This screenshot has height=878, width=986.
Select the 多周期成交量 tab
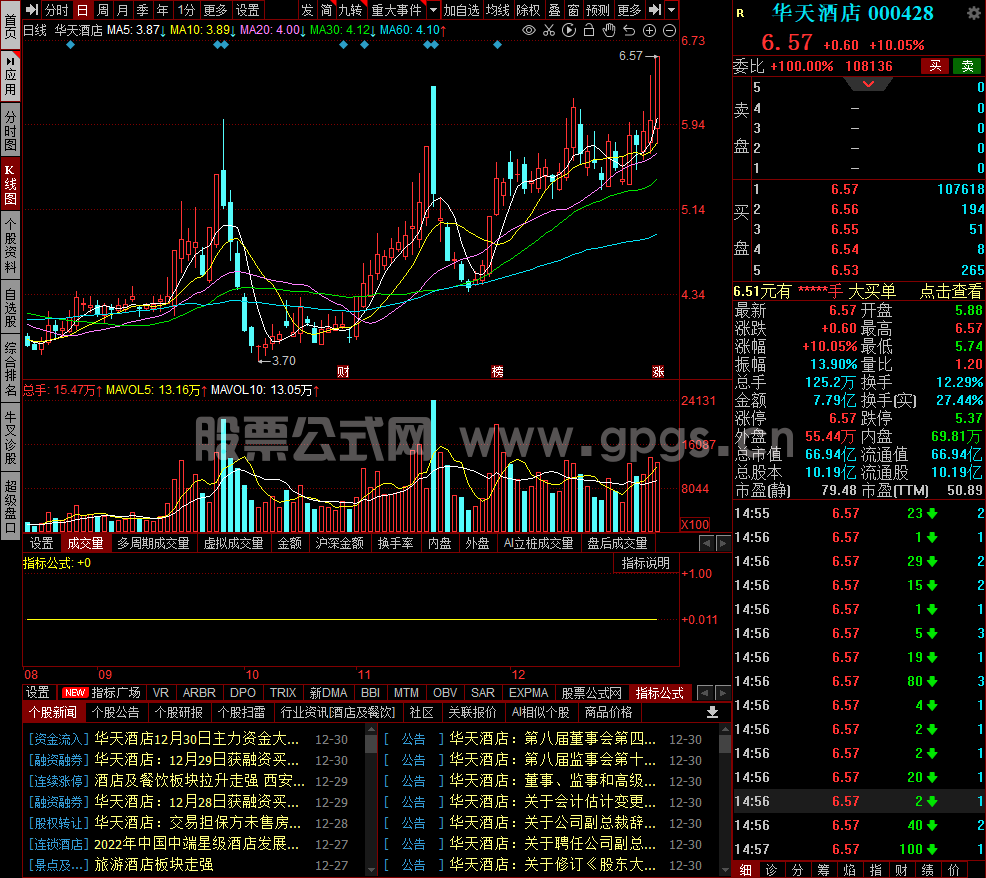(x=153, y=543)
